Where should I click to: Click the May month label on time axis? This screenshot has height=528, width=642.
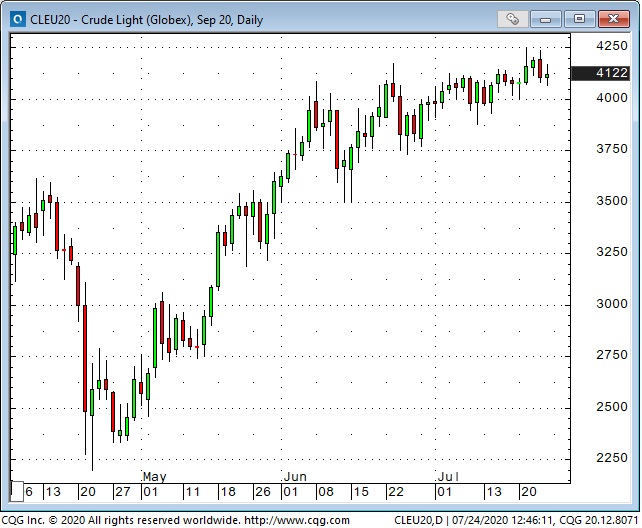(x=154, y=477)
